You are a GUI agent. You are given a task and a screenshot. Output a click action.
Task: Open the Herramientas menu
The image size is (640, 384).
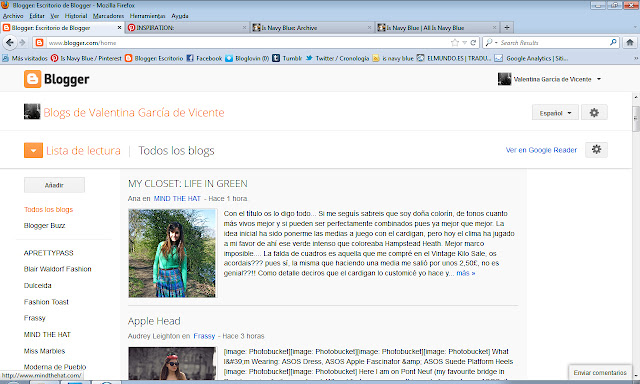tap(147, 16)
